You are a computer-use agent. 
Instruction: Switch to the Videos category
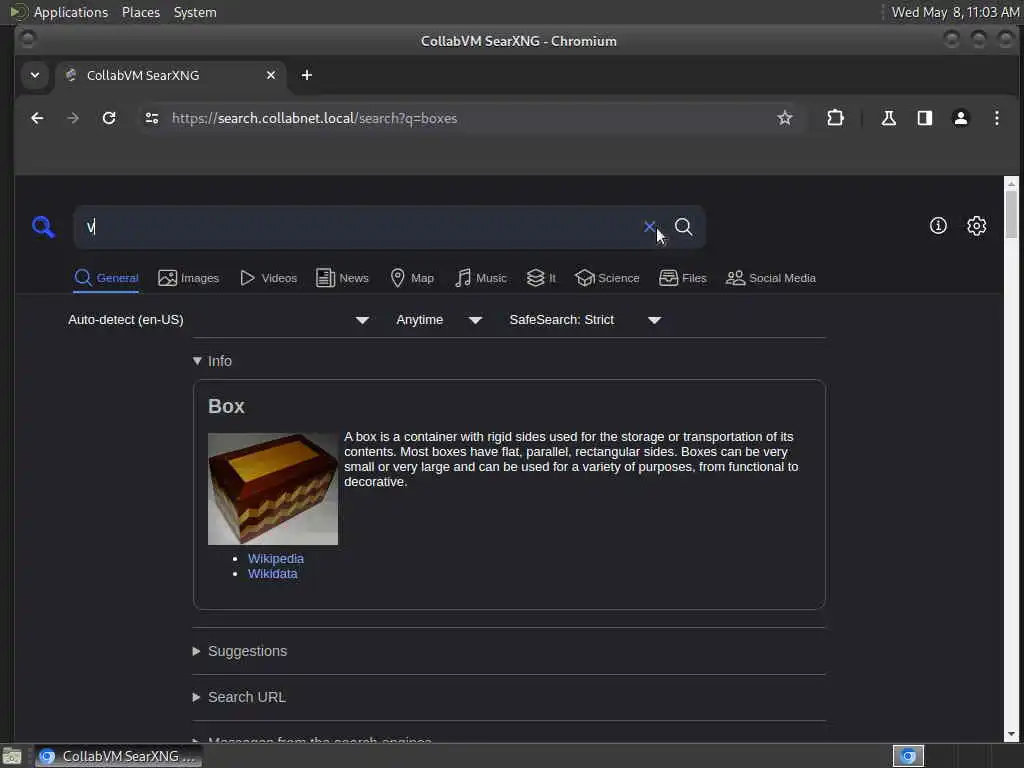pos(268,278)
